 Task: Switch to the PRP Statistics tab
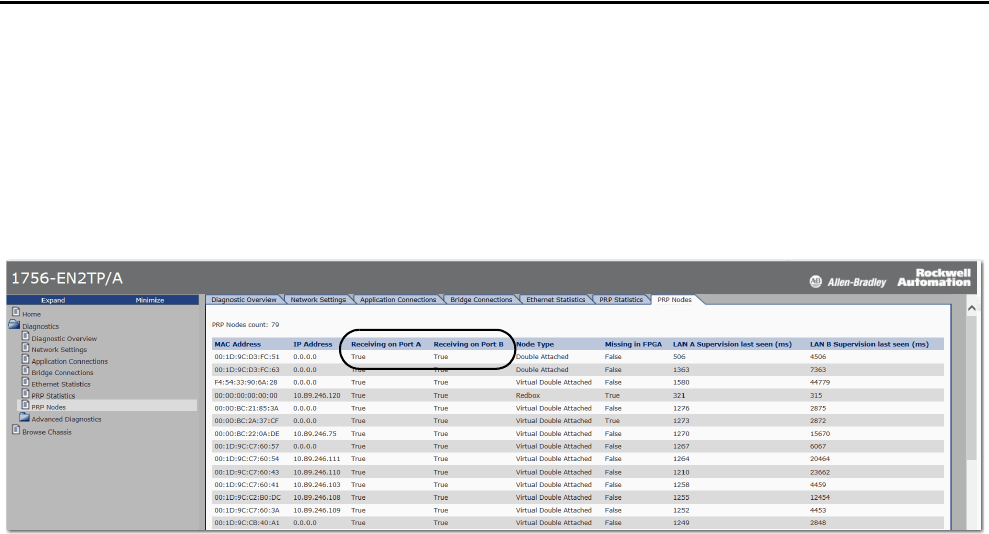coord(621,299)
